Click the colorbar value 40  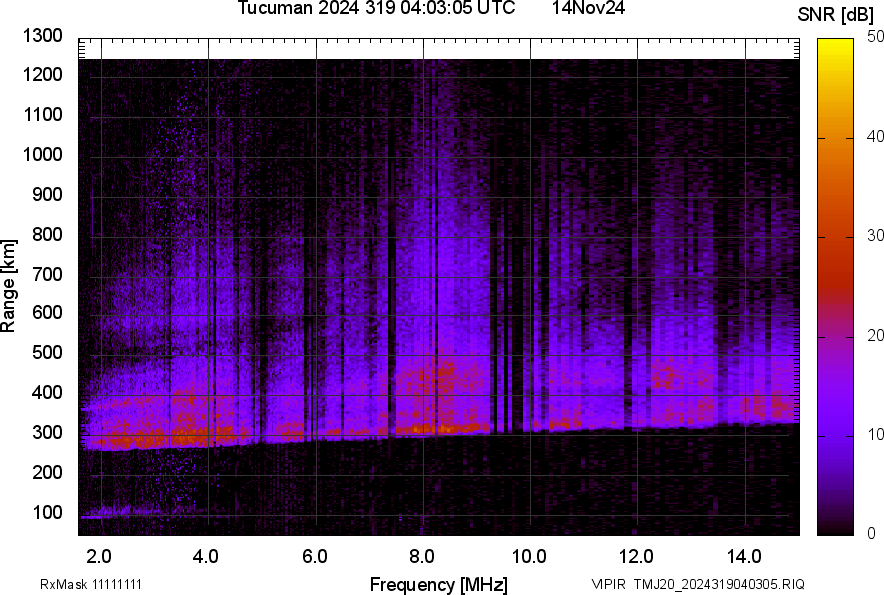(875, 136)
